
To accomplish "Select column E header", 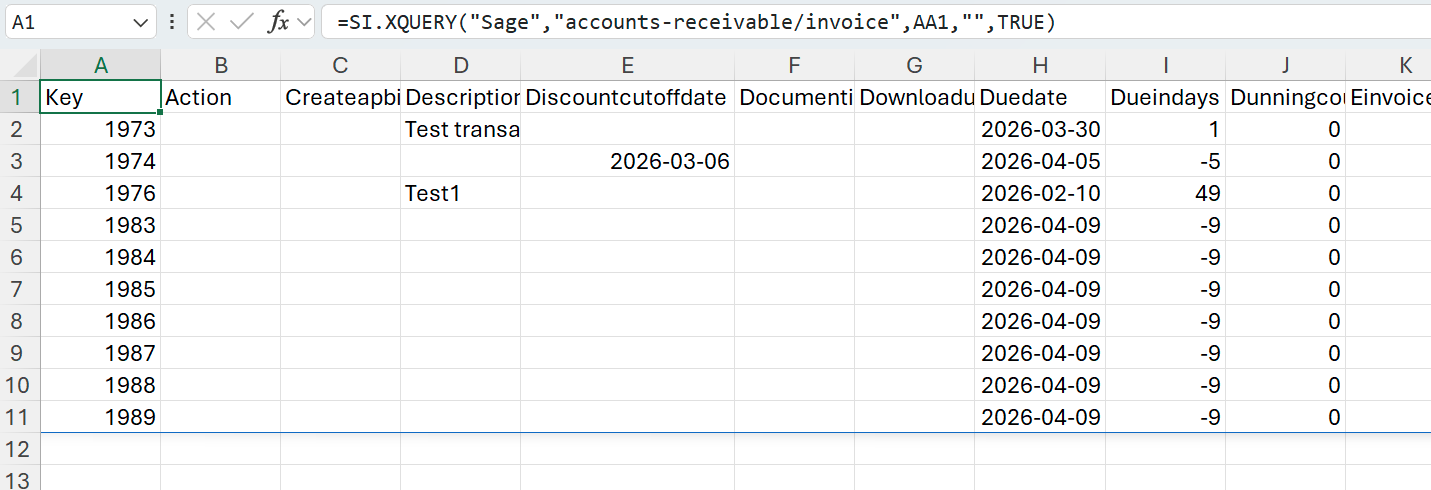I will pos(627,65).
